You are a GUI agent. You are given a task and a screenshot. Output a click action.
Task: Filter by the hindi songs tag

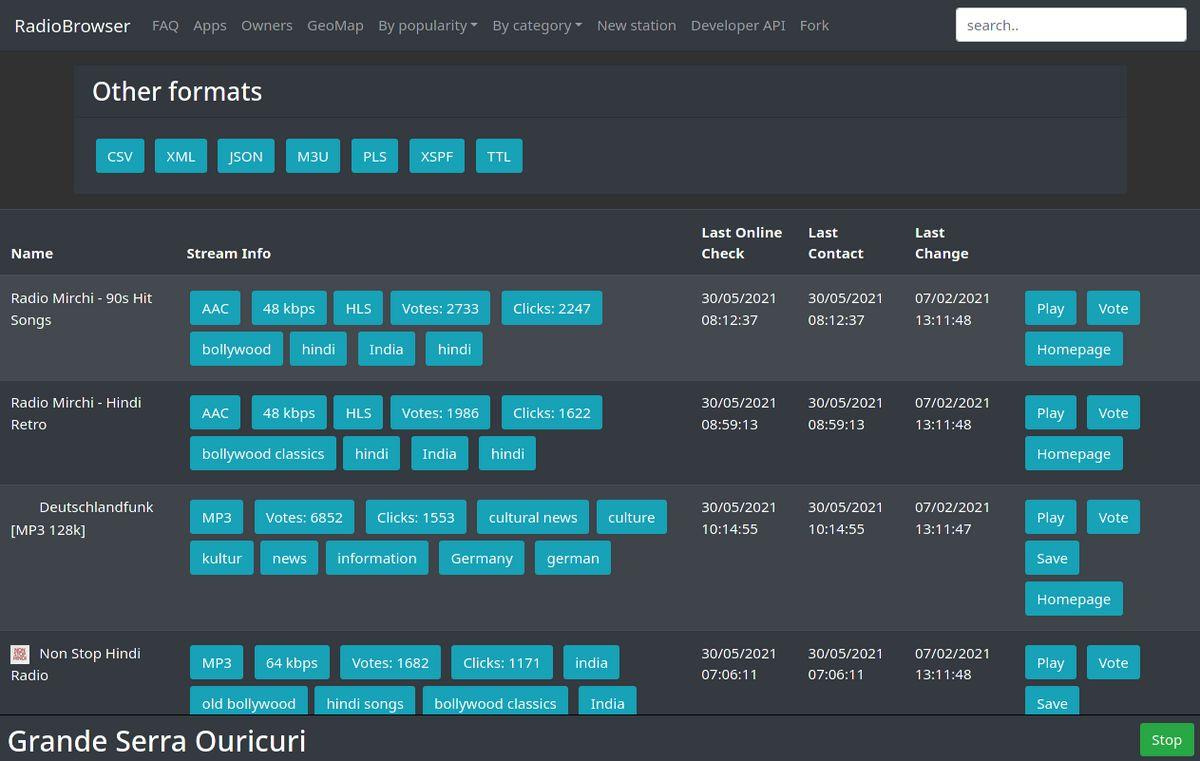(x=365, y=702)
